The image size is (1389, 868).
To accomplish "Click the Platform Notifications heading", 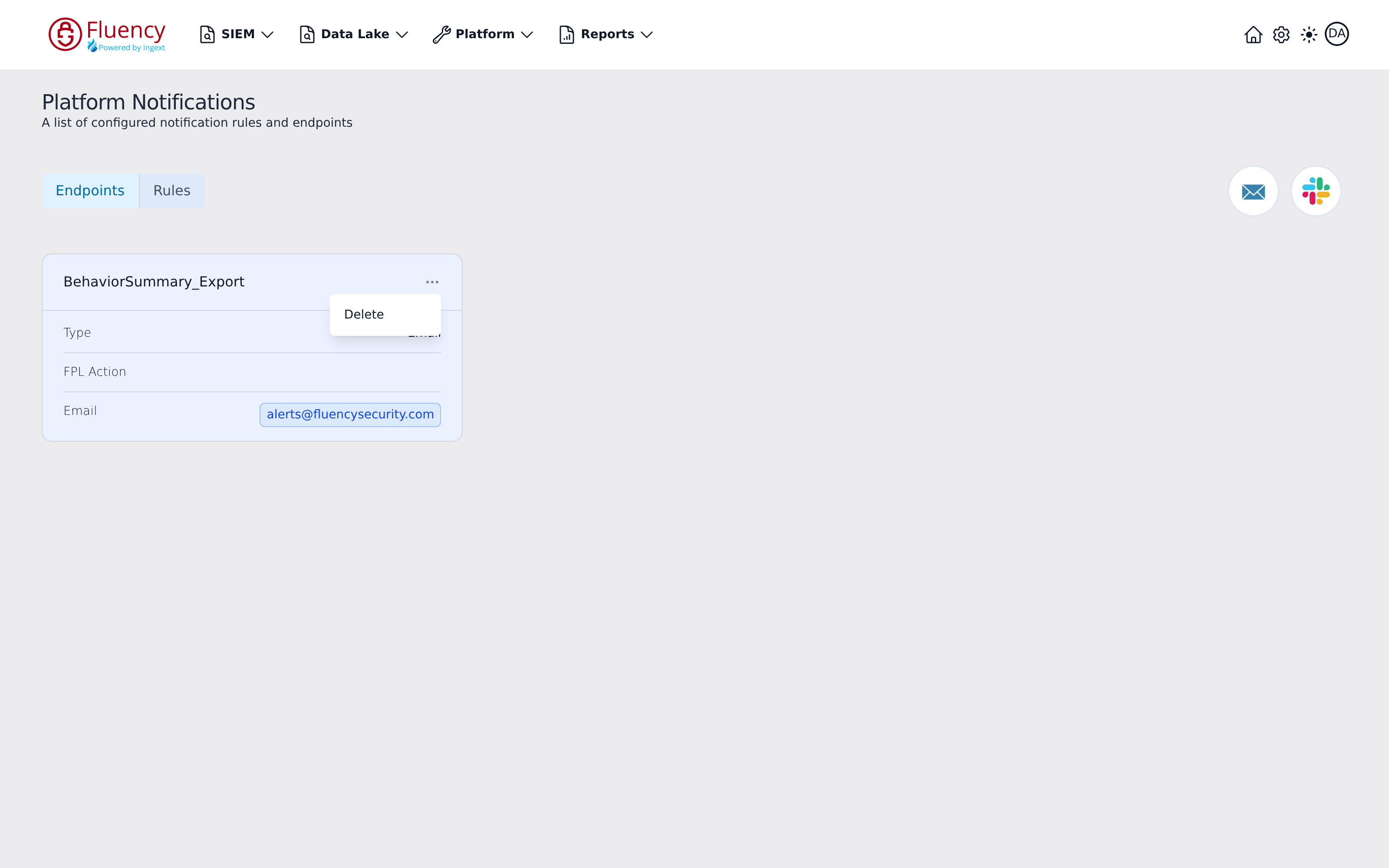I will pos(148,102).
